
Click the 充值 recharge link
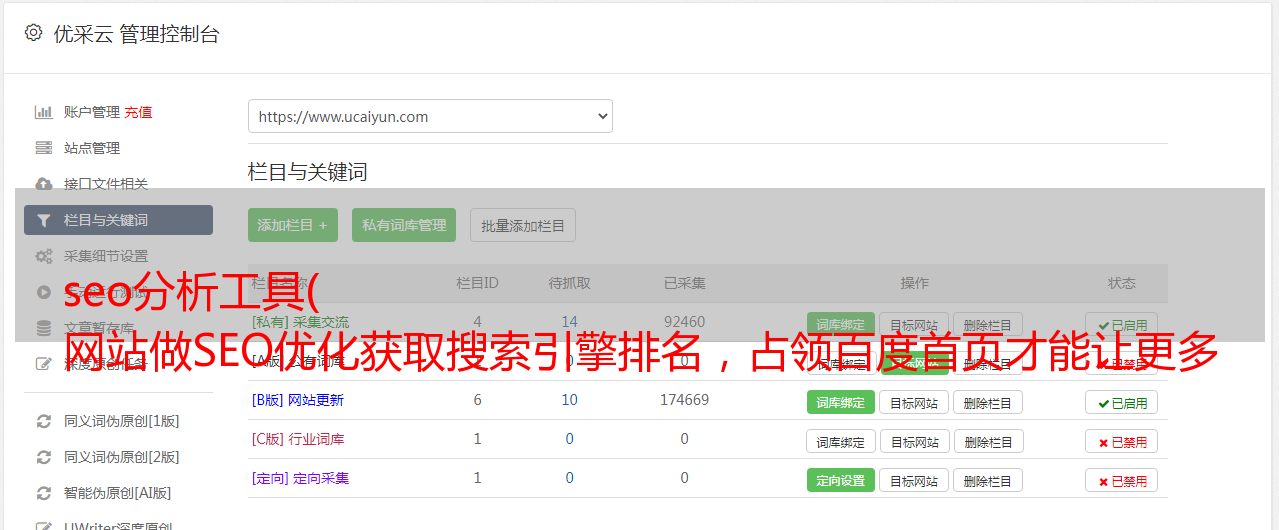point(139,112)
